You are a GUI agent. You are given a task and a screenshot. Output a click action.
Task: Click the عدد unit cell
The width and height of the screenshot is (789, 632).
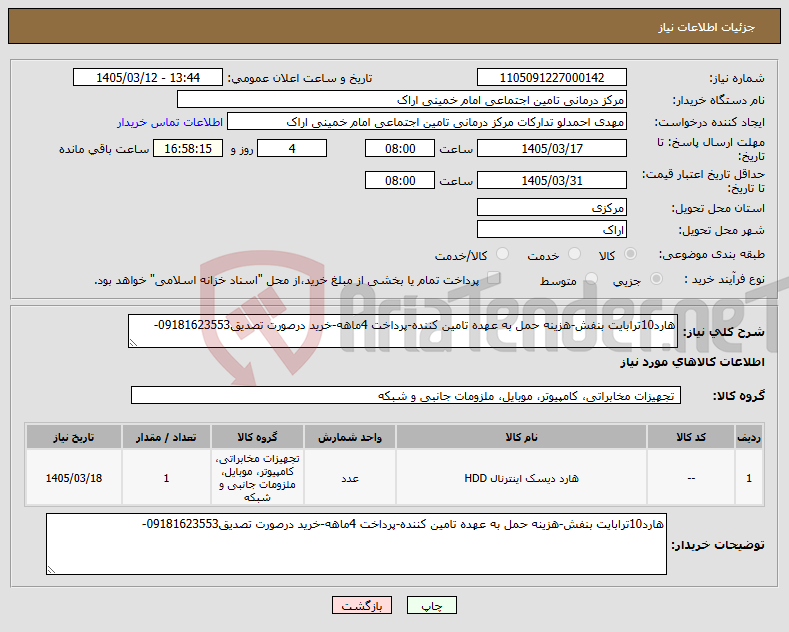point(350,478)
